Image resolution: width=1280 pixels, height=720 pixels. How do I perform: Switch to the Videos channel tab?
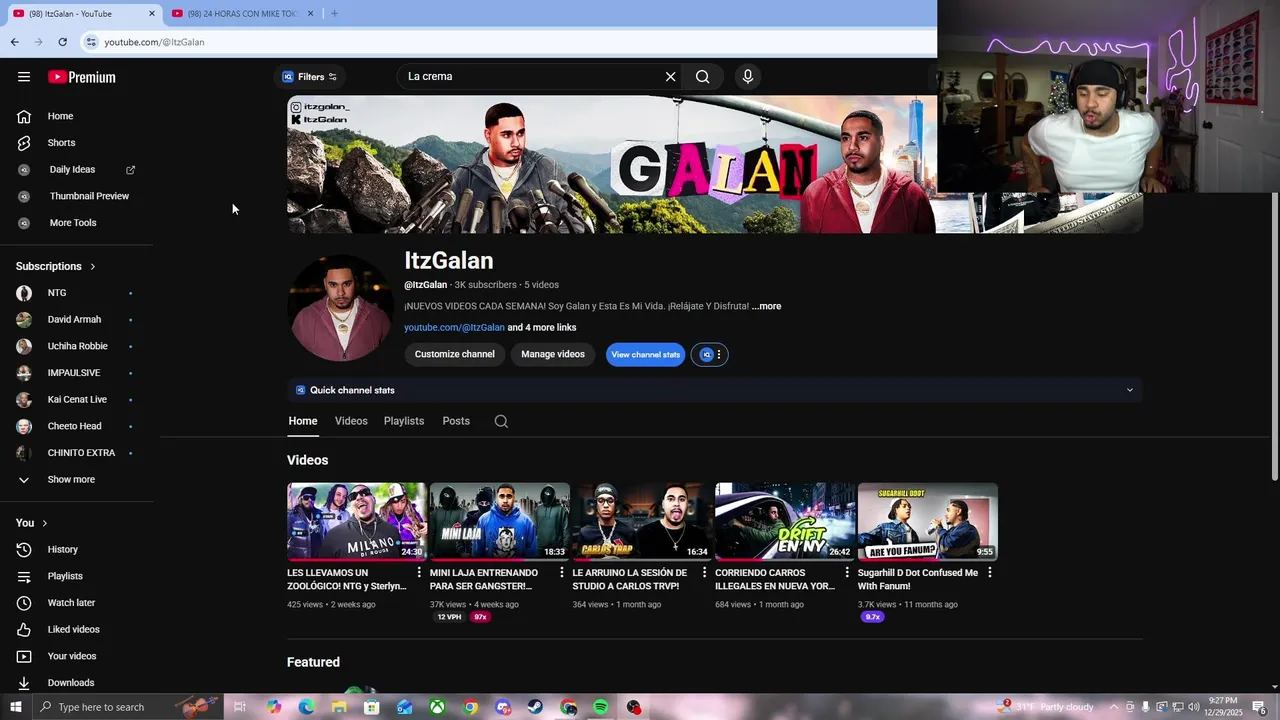coord(351,421)
